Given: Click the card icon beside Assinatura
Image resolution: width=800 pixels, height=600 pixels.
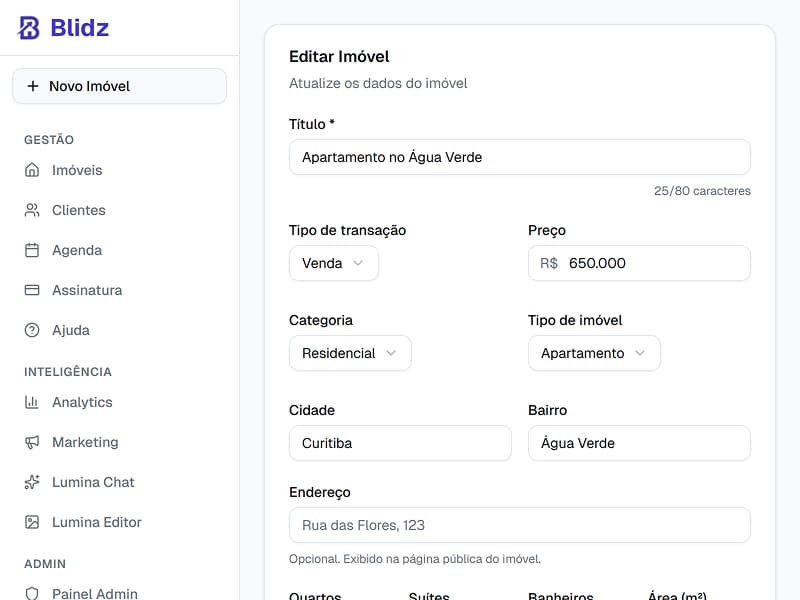Looking at the screenshot, I should click(x=32, y=290).
